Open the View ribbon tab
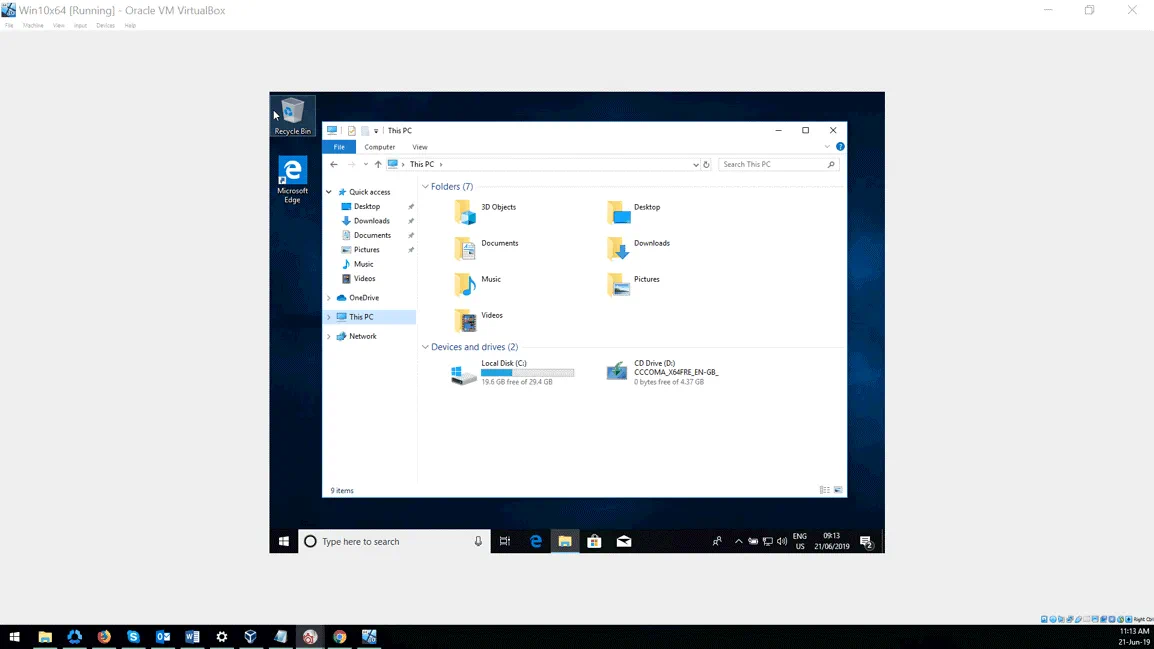Screen dimensions: 1154x649 click(x=420, y=147)
